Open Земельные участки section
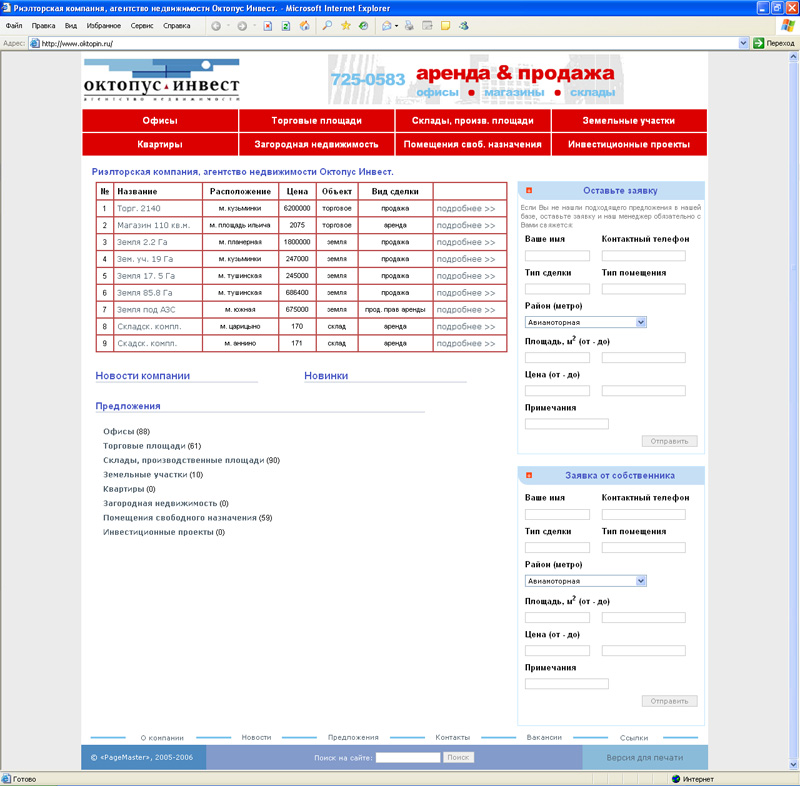 pos(629,120)
